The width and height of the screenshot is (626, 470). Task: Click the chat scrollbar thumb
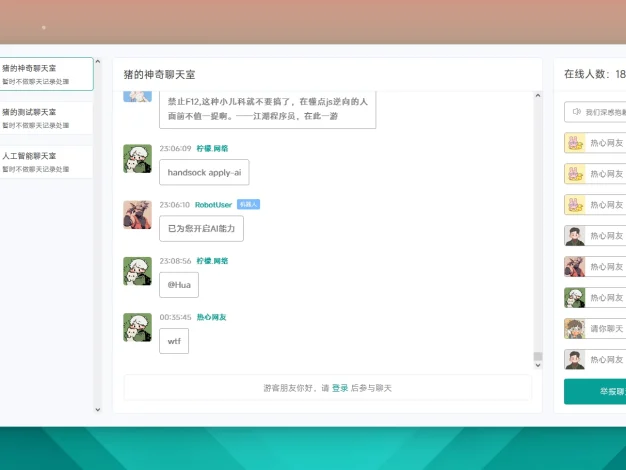click(538, 356)
